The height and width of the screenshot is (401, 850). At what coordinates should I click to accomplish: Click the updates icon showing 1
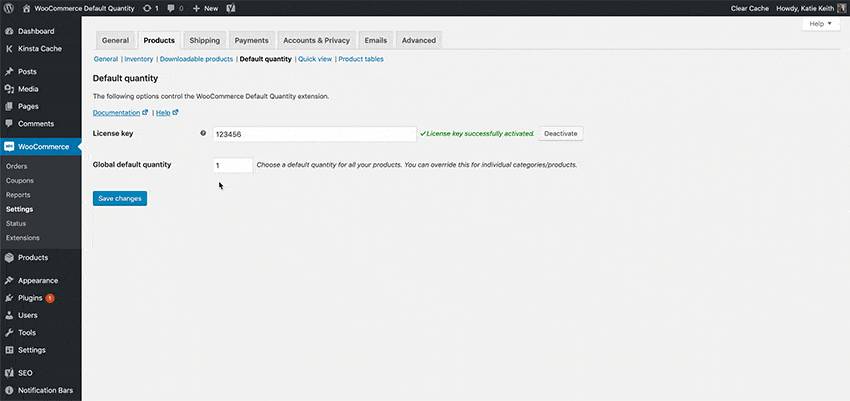[x=147, y=8]
